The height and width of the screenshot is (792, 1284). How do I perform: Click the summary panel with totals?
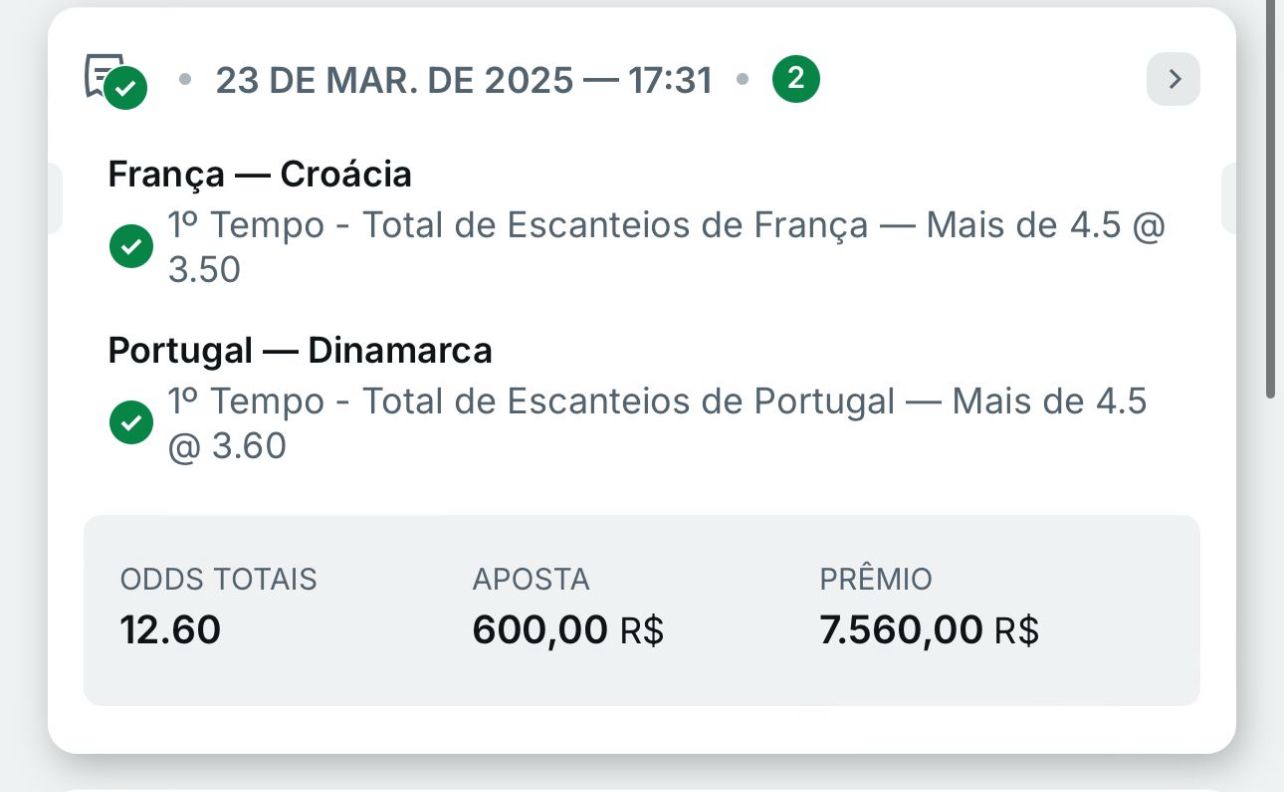pos(642,608)
